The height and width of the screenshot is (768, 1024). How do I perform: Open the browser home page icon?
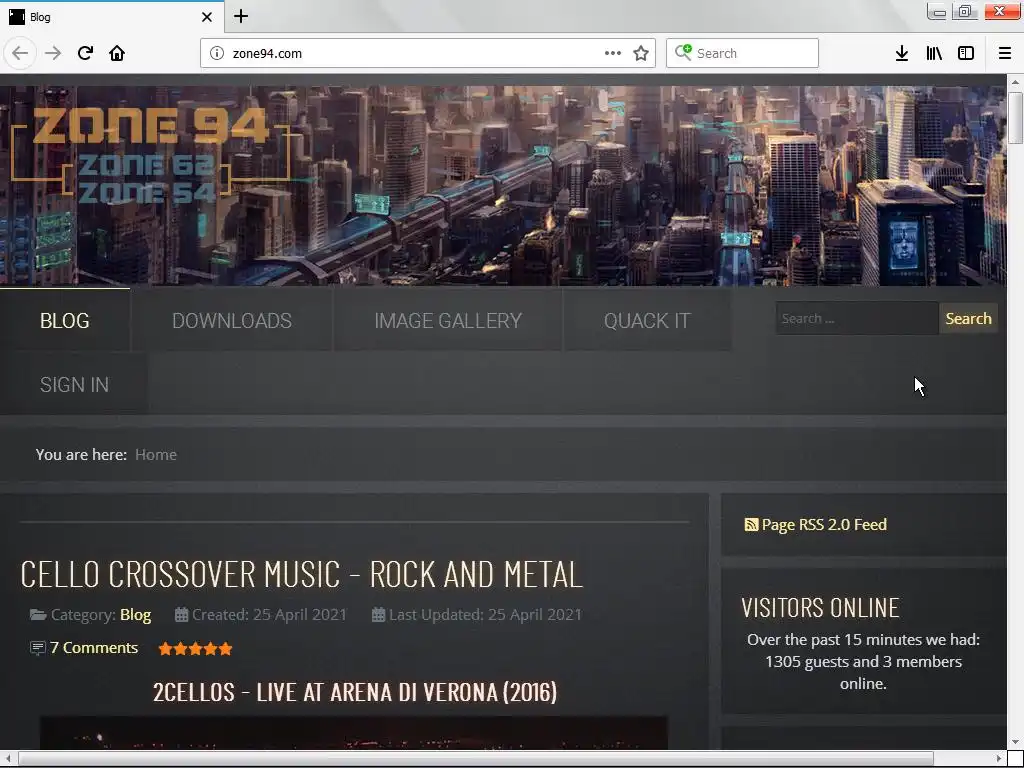[117, 53]
